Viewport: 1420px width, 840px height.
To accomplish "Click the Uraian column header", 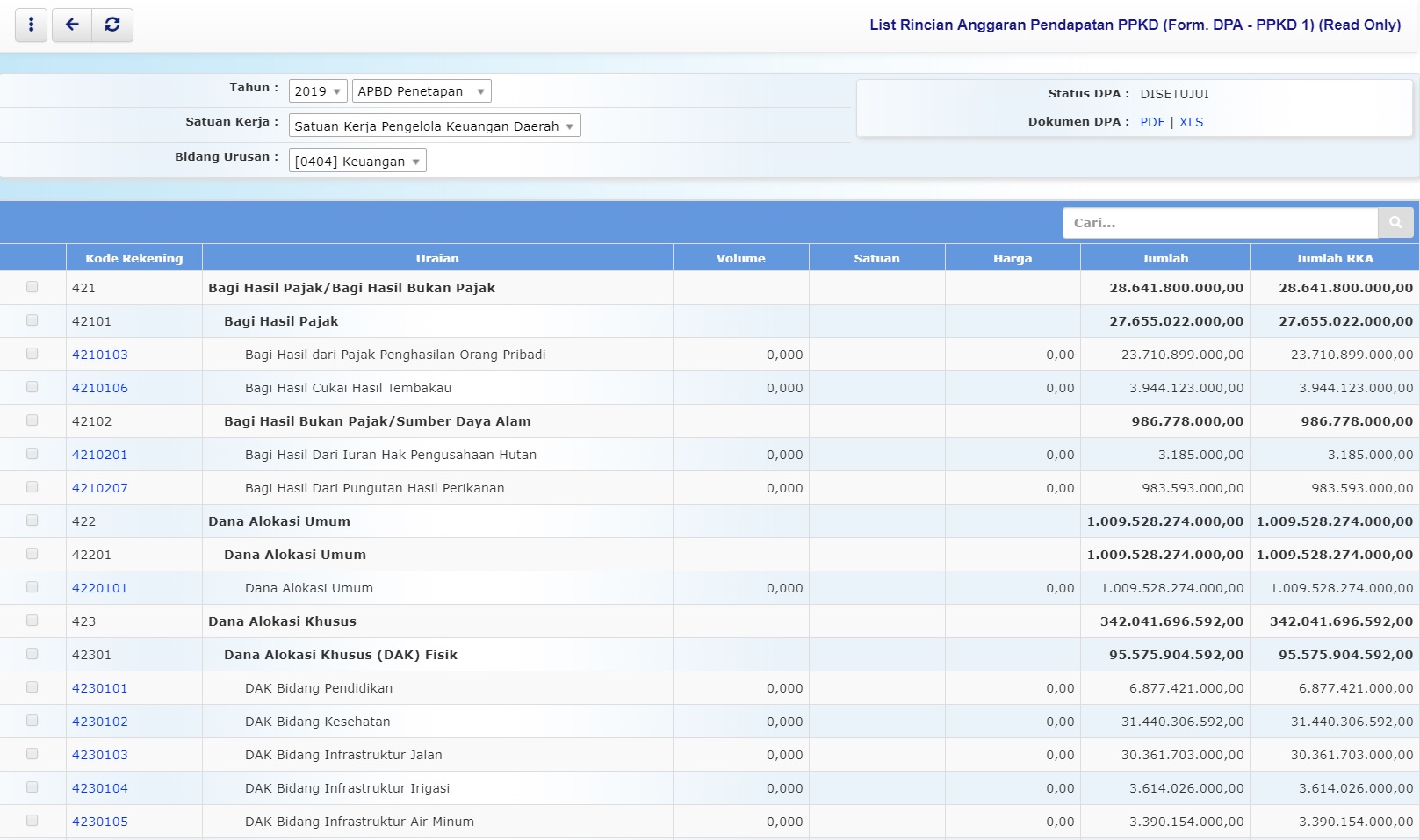I will click(x=437, y=258).
